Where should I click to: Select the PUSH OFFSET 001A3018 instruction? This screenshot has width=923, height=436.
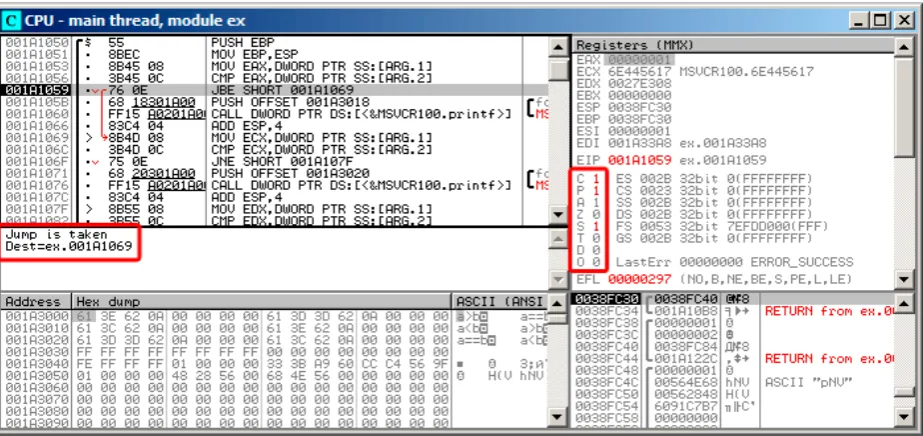(x=290, y=102)
